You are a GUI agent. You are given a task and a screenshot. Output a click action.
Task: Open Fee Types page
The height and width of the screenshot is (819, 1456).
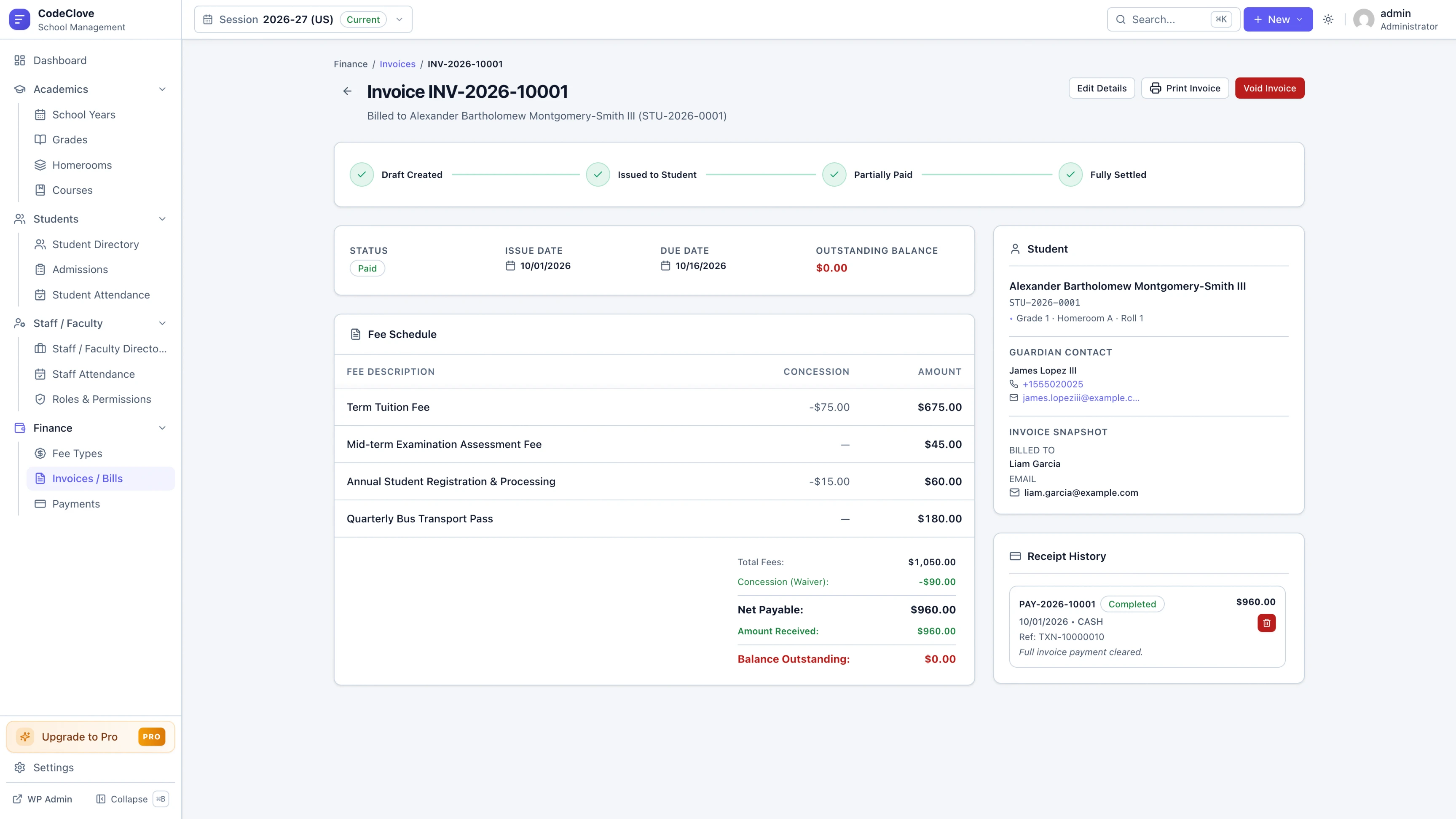pos(101,453)
